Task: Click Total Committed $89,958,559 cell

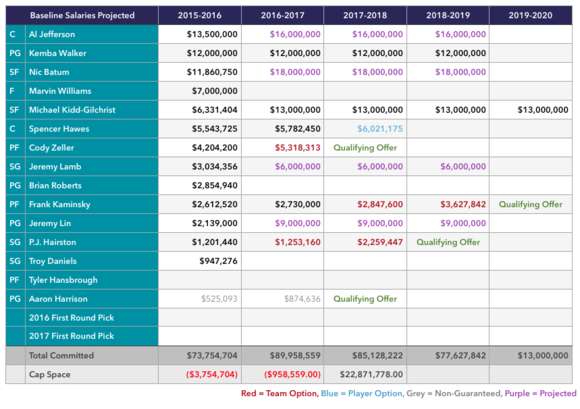Action: point(283,355)
